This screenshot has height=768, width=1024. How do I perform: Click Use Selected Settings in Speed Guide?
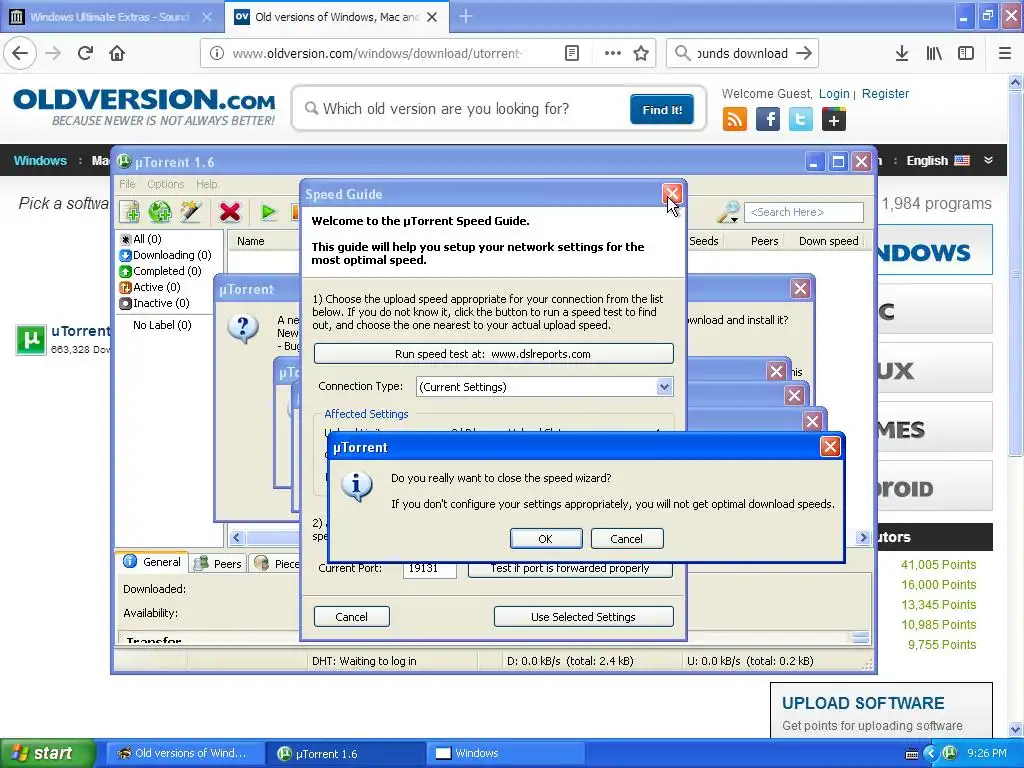point(583,616)
